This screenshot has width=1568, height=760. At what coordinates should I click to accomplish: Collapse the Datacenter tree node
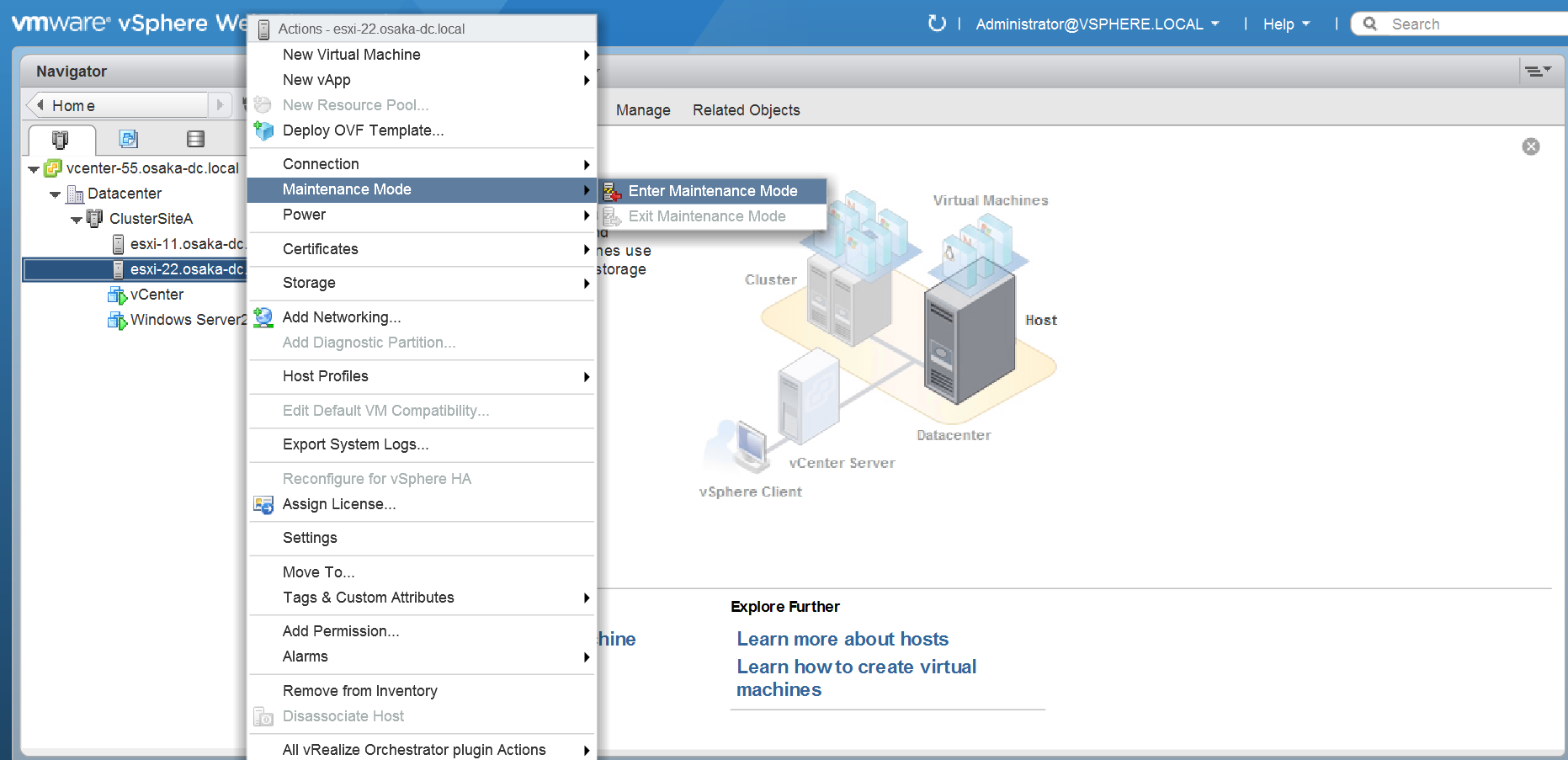[56, 194]
